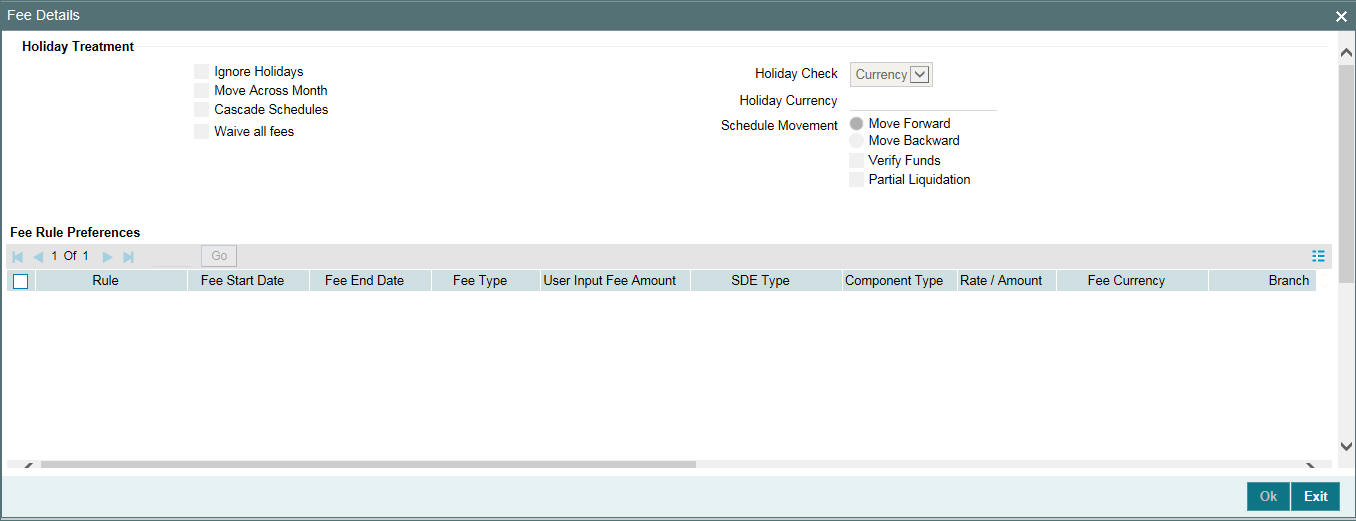Go to next page of fee rules
The width and height of the screenshot is (1356, 521).
107,256
